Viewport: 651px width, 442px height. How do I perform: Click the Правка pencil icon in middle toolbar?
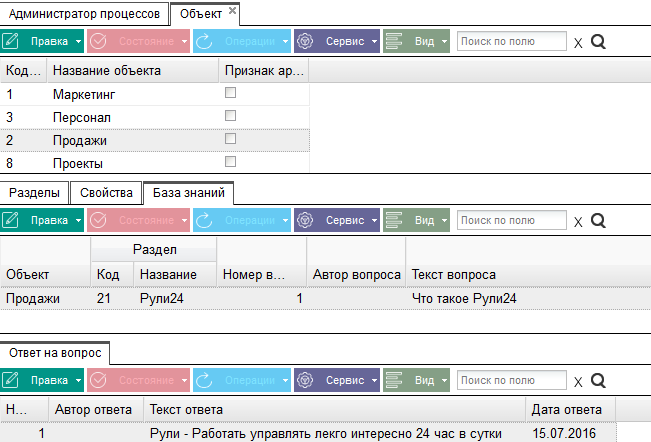(x=11, y=220)
